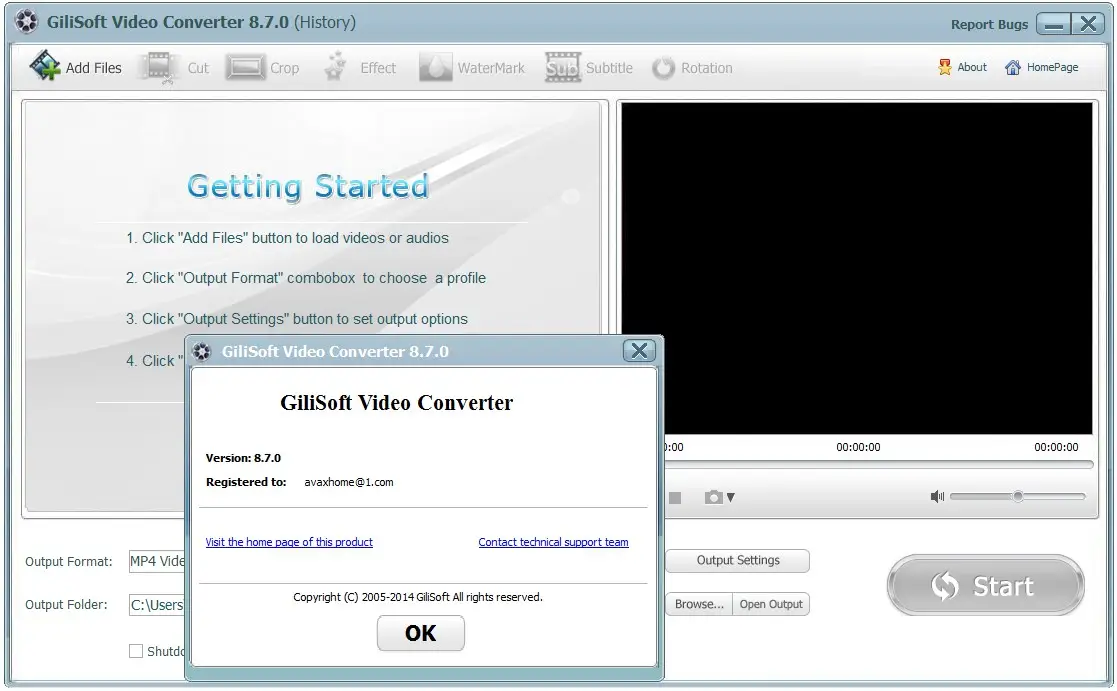1117x691 pixels.
Task: Click the WaterMark droplet icon
Action: pyautogui.click(x=435, y=68)
